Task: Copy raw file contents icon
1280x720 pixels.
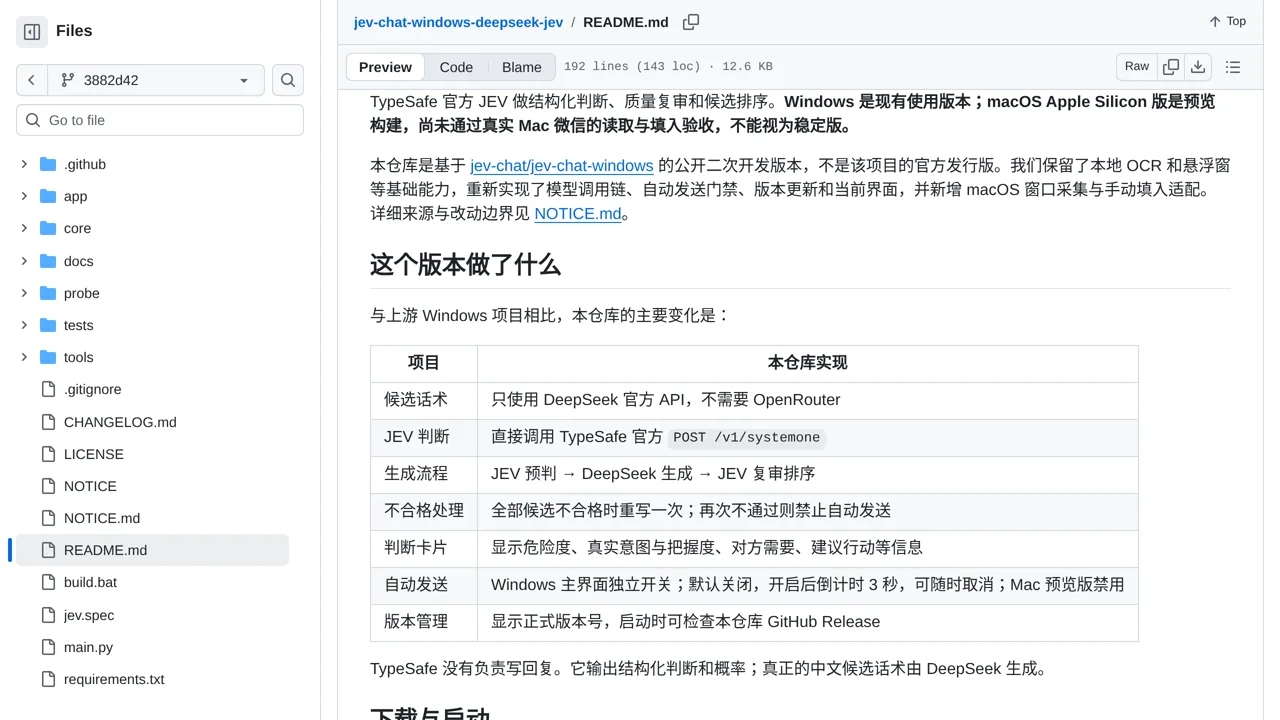Action: (1171, 67)
